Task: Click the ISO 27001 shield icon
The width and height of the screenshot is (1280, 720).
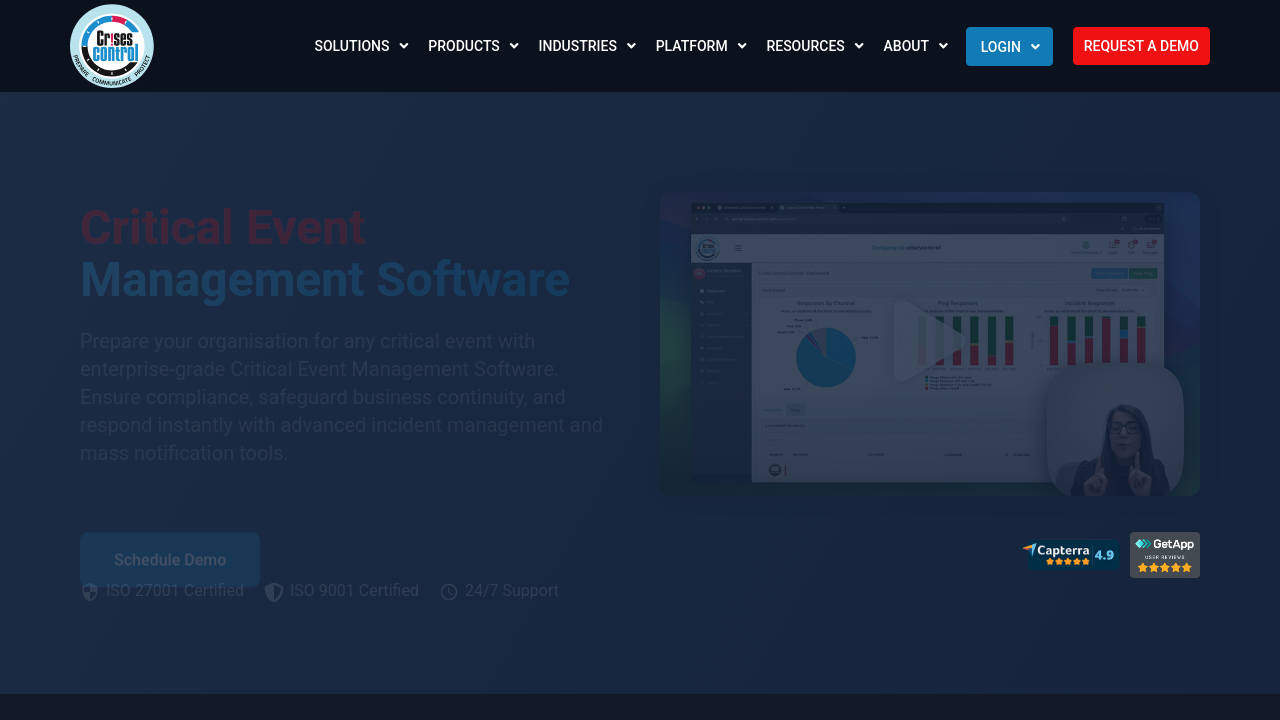Action: [x=90, y=592]
